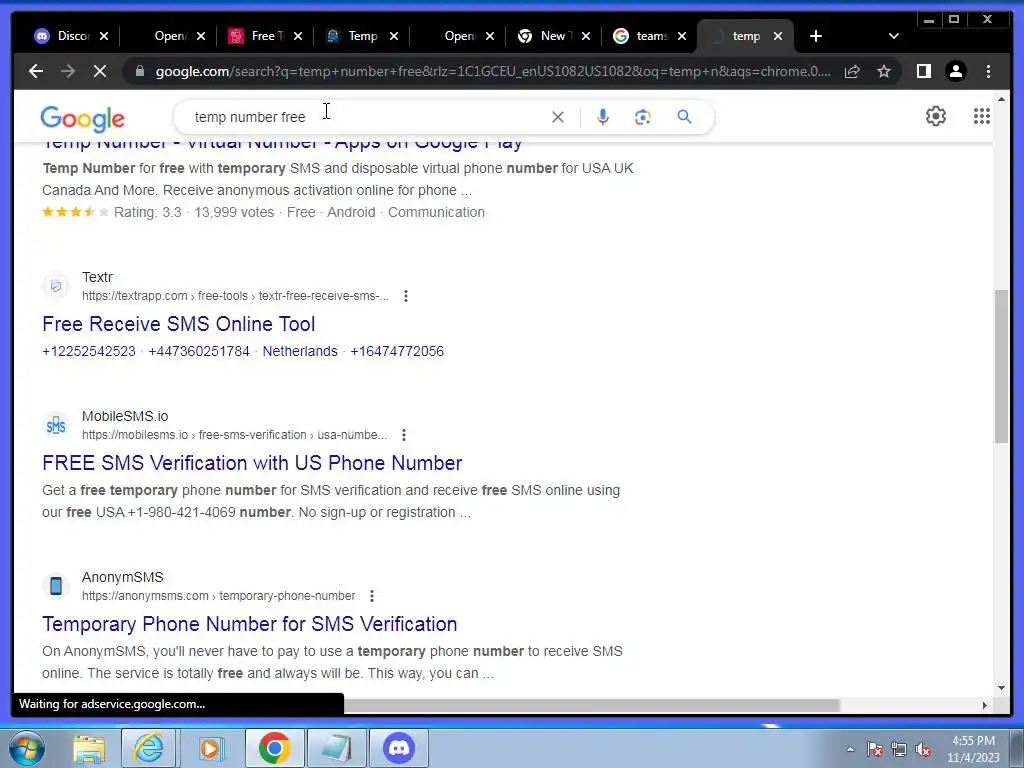Start voice search with the microphone
Image resolution: width=1024 pixels, height=768 pixels.
point(603,117)
